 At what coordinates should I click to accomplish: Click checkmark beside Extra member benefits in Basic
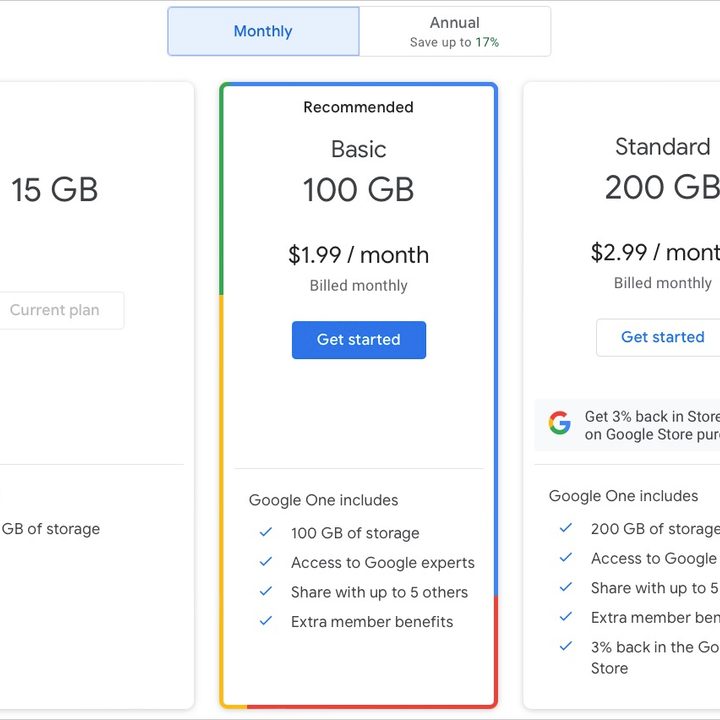coord(265,621)
